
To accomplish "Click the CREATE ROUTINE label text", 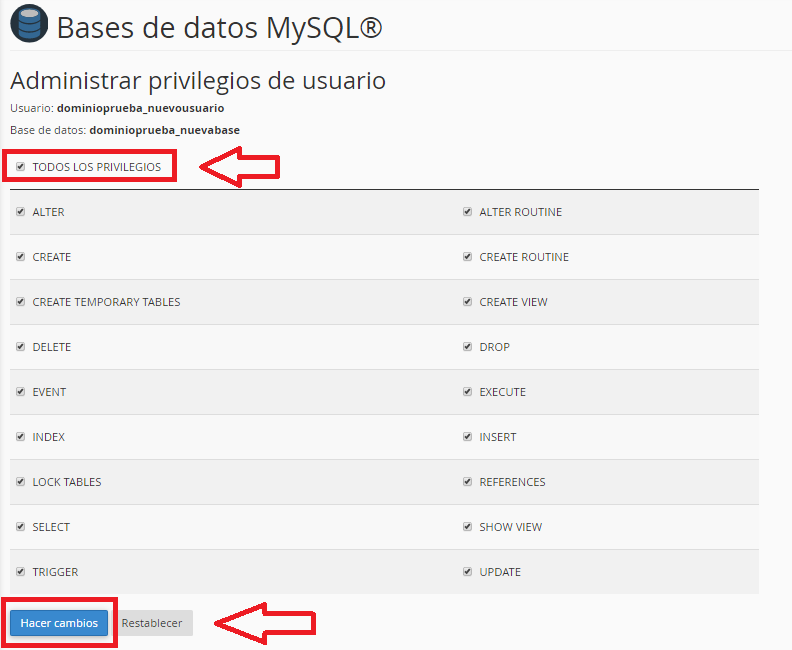I will (x=524, y=257).
